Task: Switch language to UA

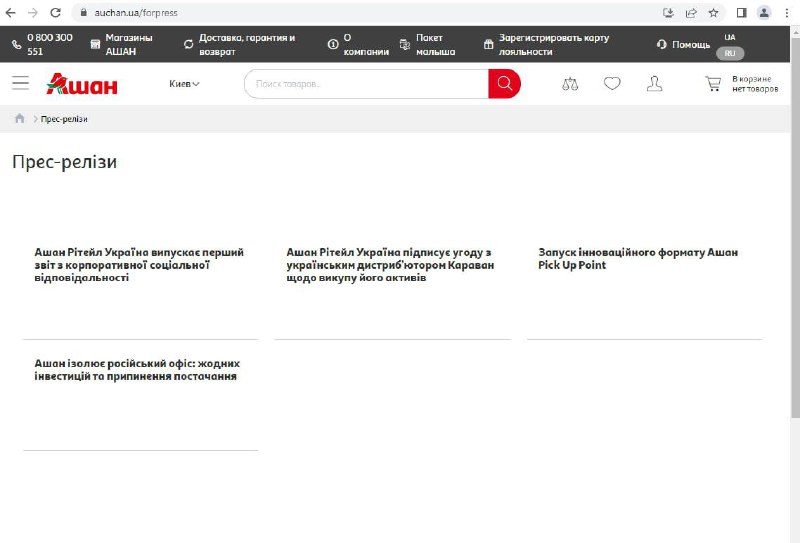Action: click(x=730, y=37)
